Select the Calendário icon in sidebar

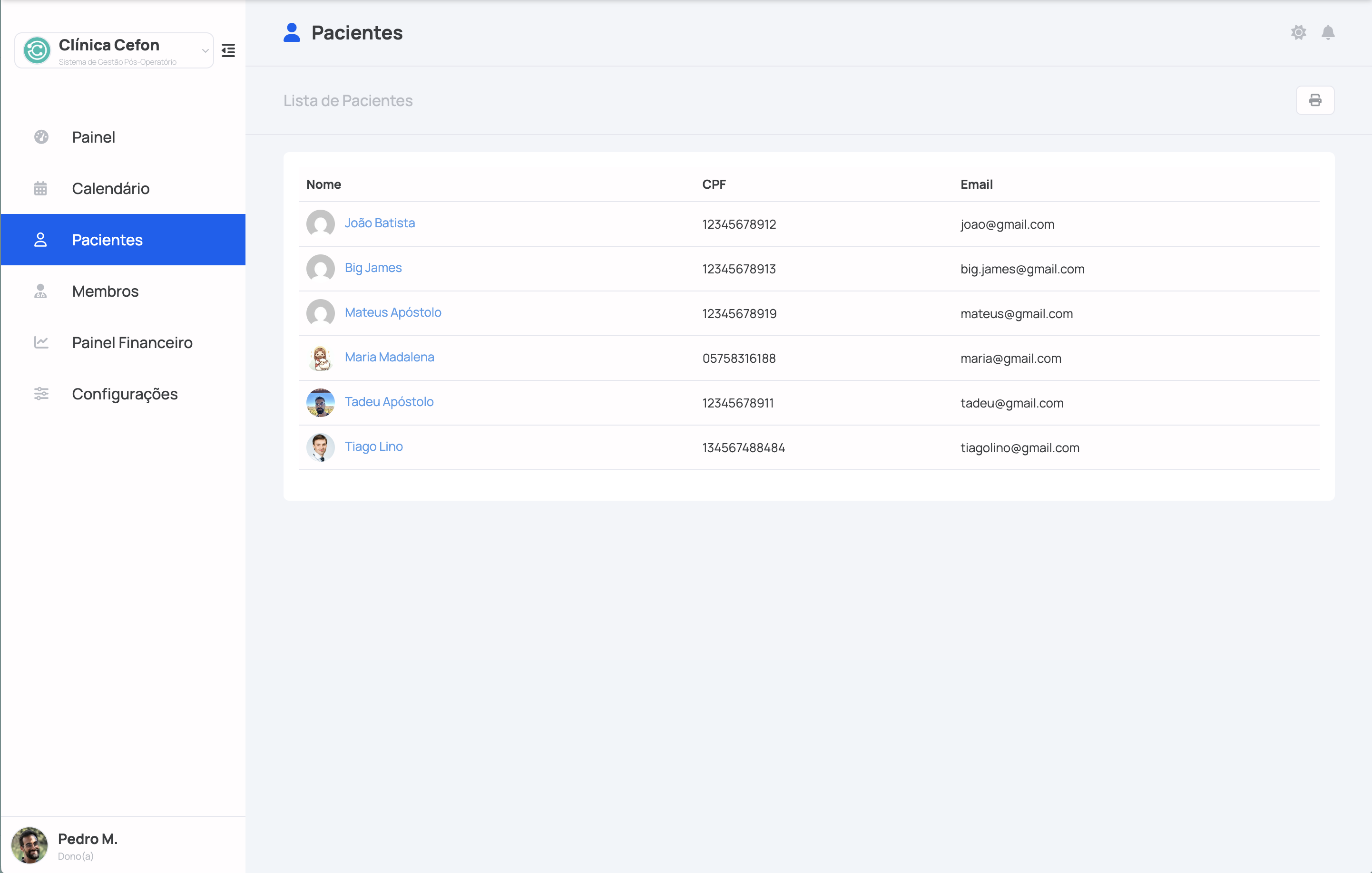click(41, 188)
